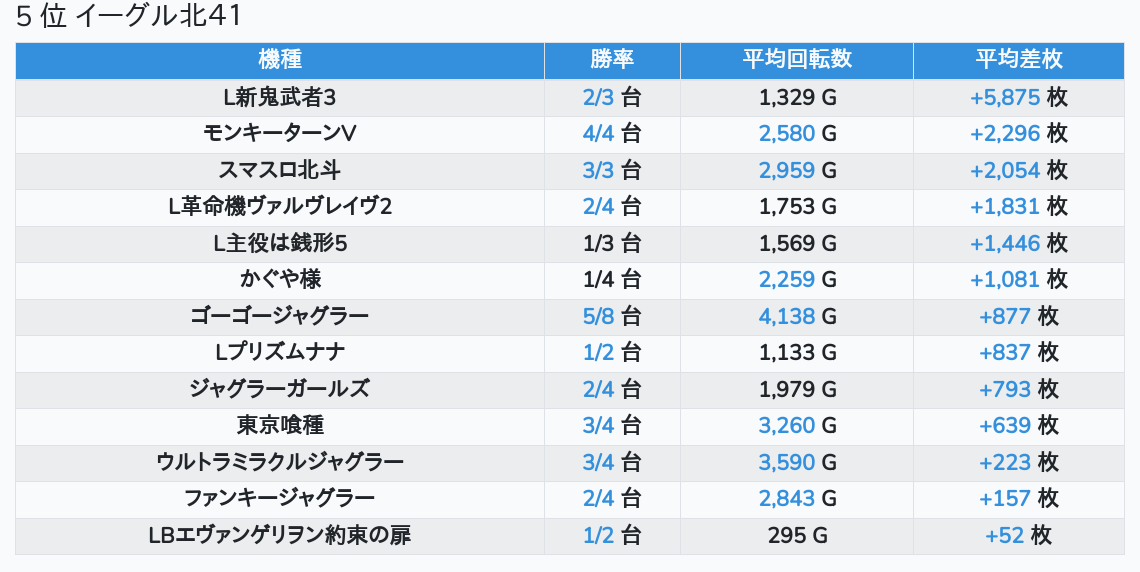Open the +52 value for LBエヴァンゲリヲン約束の扉
Viewport: 1140px width, 572px height.
1005,536
